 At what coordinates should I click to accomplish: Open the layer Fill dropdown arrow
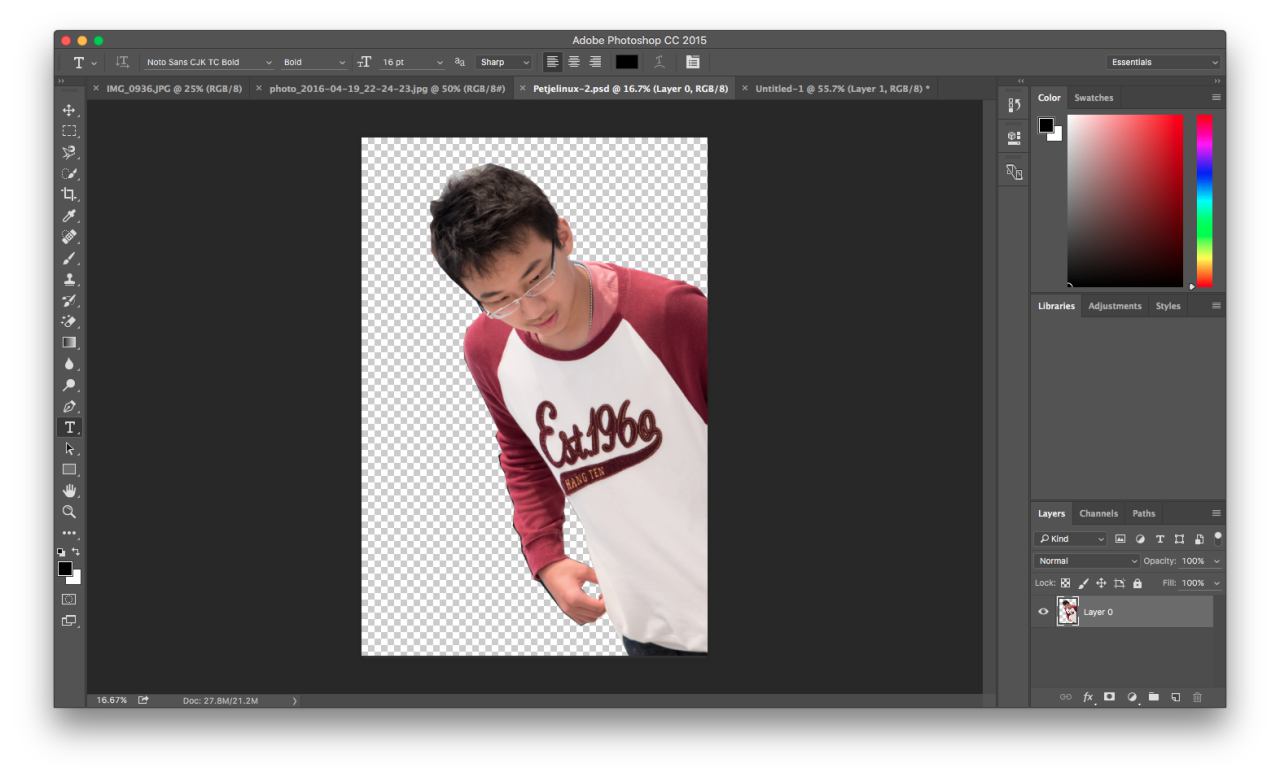[x=1217, y=583]
